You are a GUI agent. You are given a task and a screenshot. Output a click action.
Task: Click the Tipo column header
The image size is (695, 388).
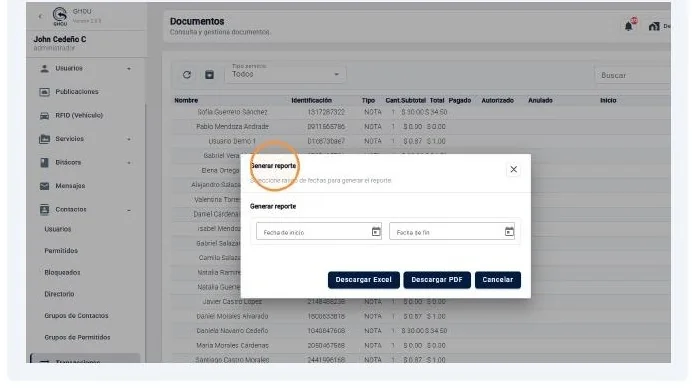click(x=368, y=101)
